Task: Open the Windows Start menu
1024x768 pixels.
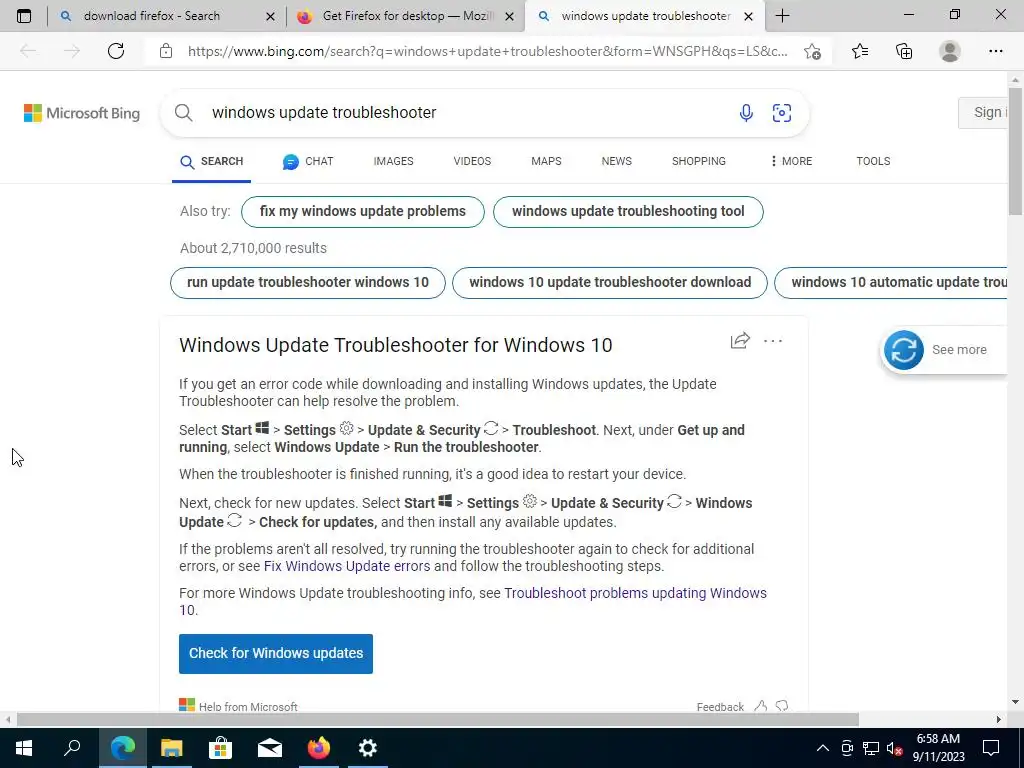Action: [x=24, y=748]
